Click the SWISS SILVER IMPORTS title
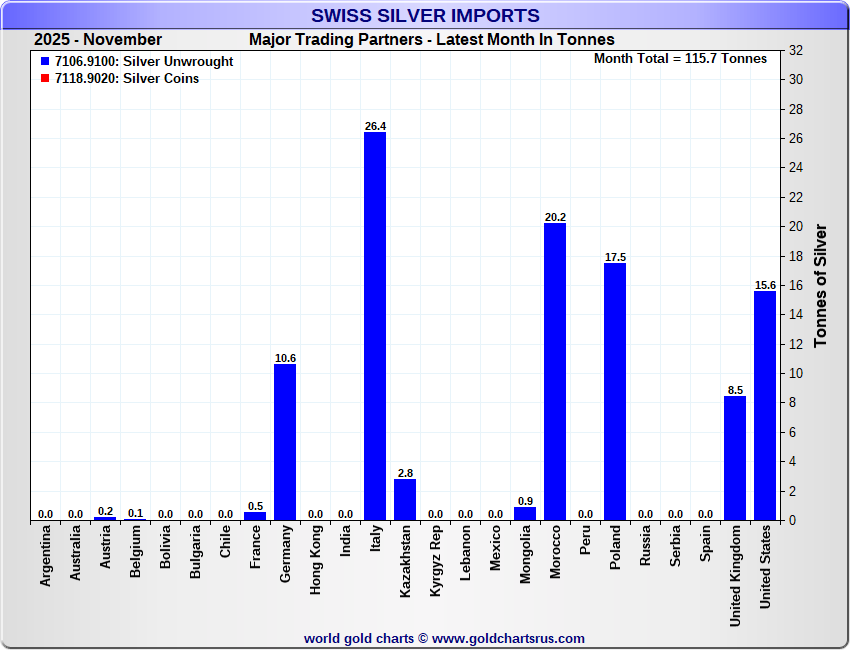The height and width of the screenshot is (650, 850). click(x=425, y=15)
